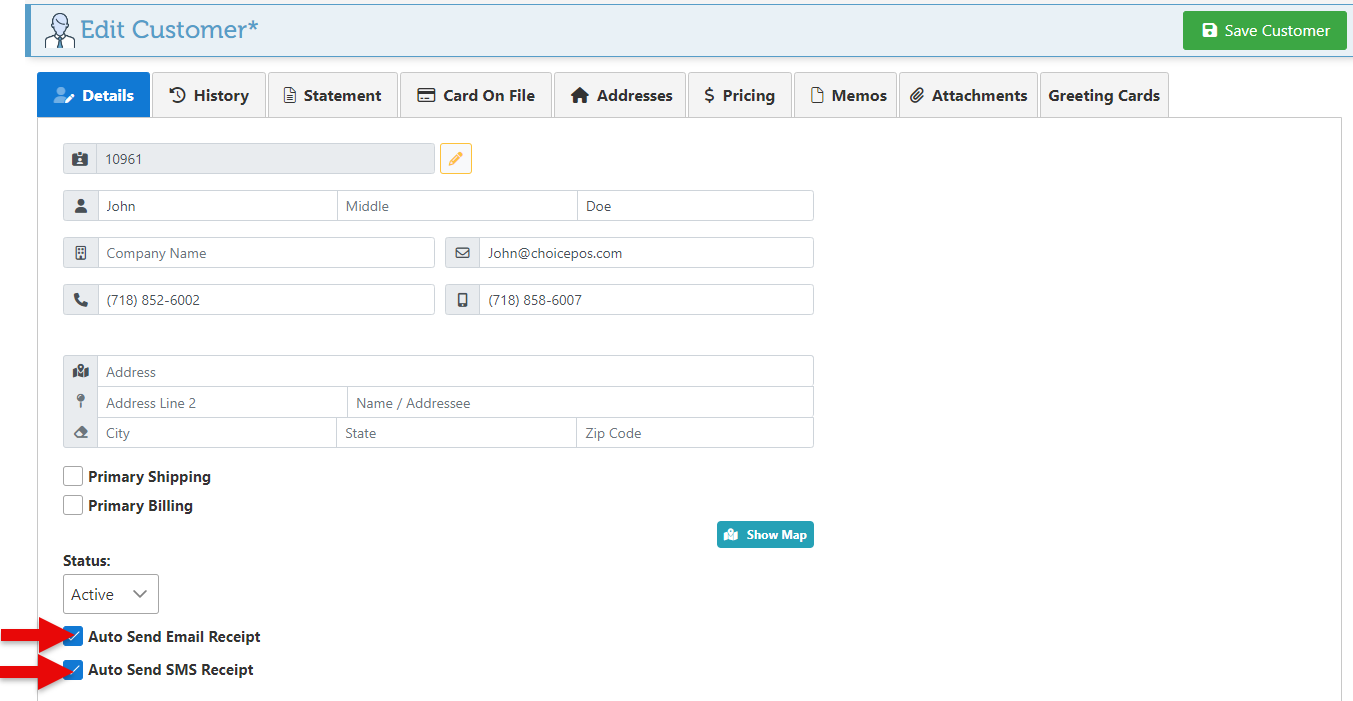Click the mobile phone icon beside (718) 858-6007

point(462,300)
